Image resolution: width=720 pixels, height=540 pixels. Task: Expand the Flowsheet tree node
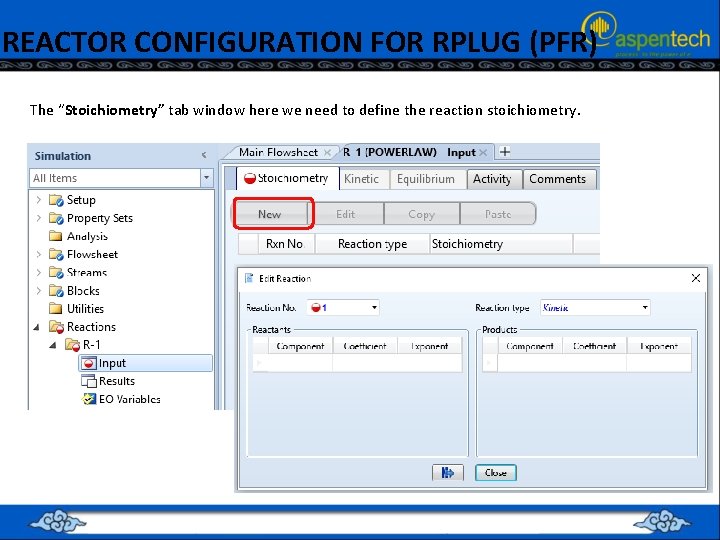point(39,254)
